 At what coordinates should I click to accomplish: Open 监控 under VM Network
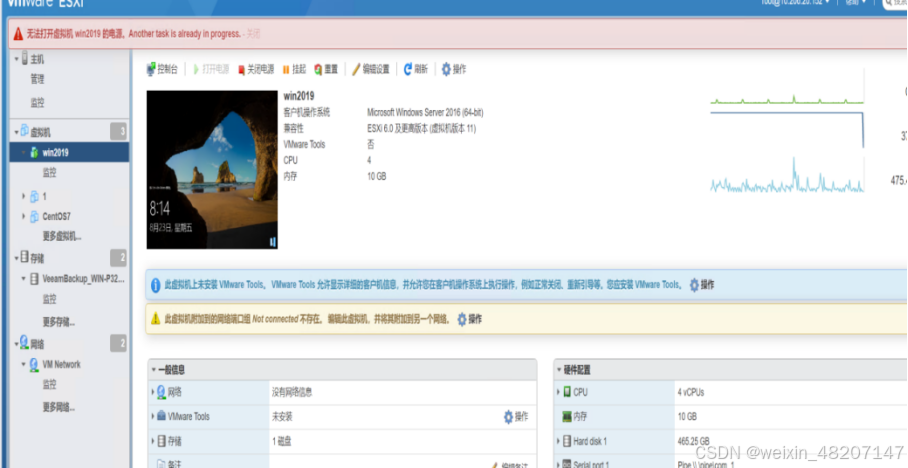(49, 385)
